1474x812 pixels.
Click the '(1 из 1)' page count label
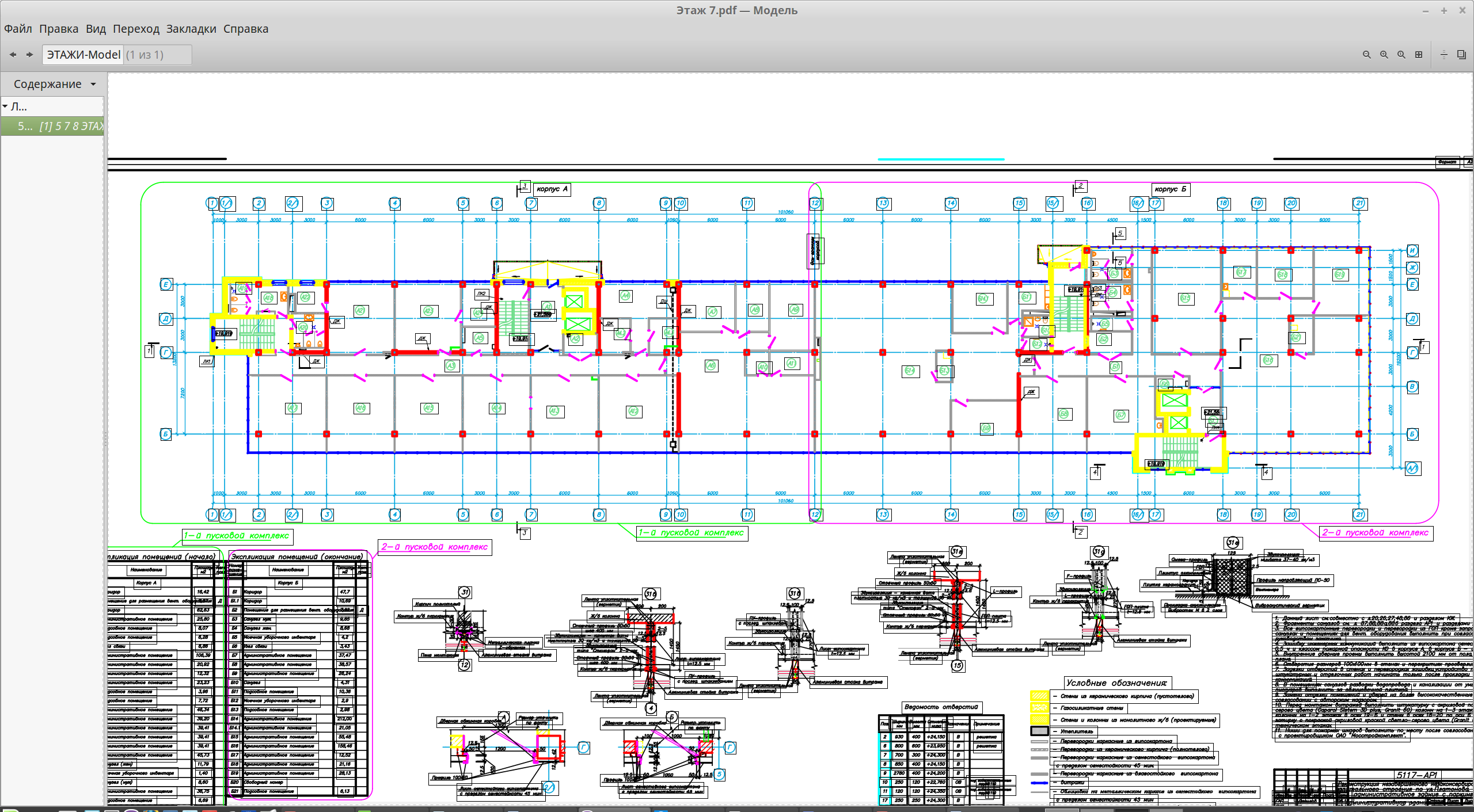tap(145, 55)
